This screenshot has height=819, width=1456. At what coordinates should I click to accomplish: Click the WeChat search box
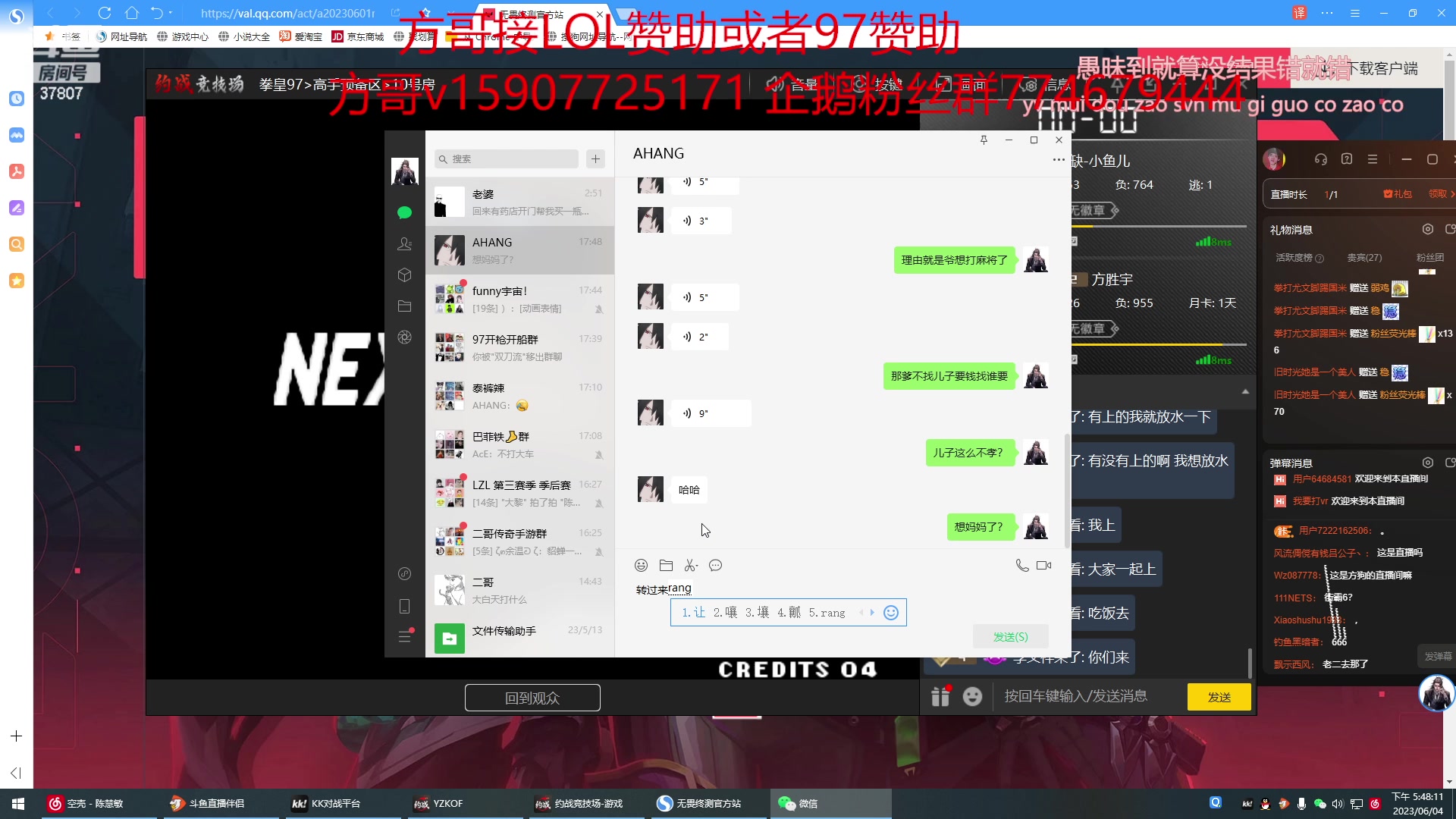coord(507,158)
